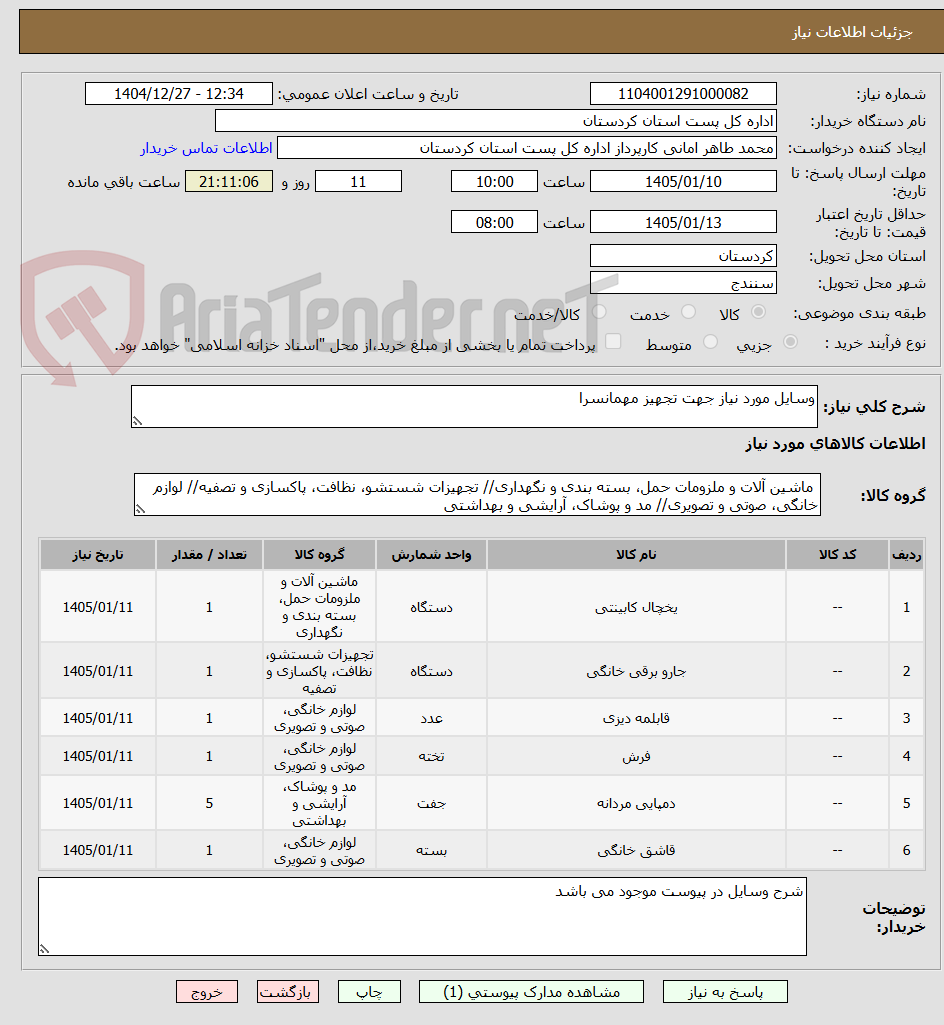The image size is (944, 1025).
Task: Click the شرح کلی نیاز text area
Action: click(x=474, y=407)
